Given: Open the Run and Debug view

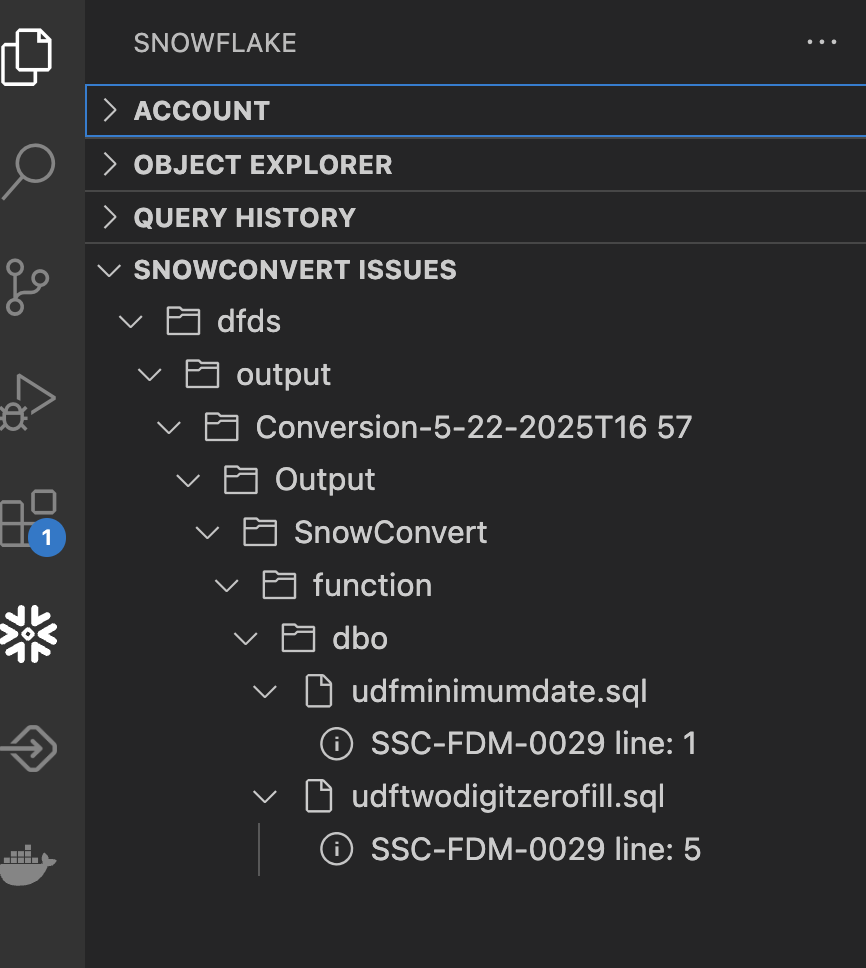Looking at the screenshot, I should click(x=28, y=402).
